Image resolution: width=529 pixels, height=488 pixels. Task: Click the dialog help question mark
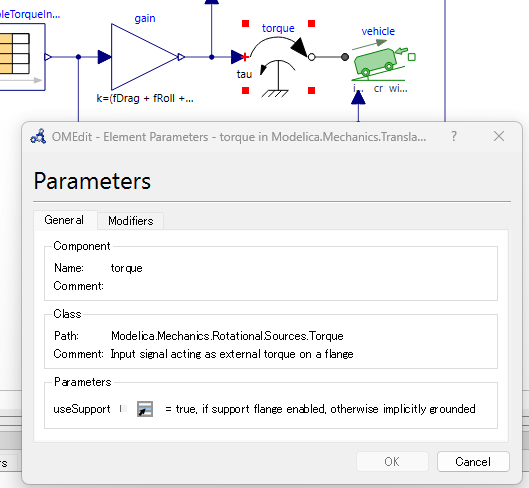point(454,136)
